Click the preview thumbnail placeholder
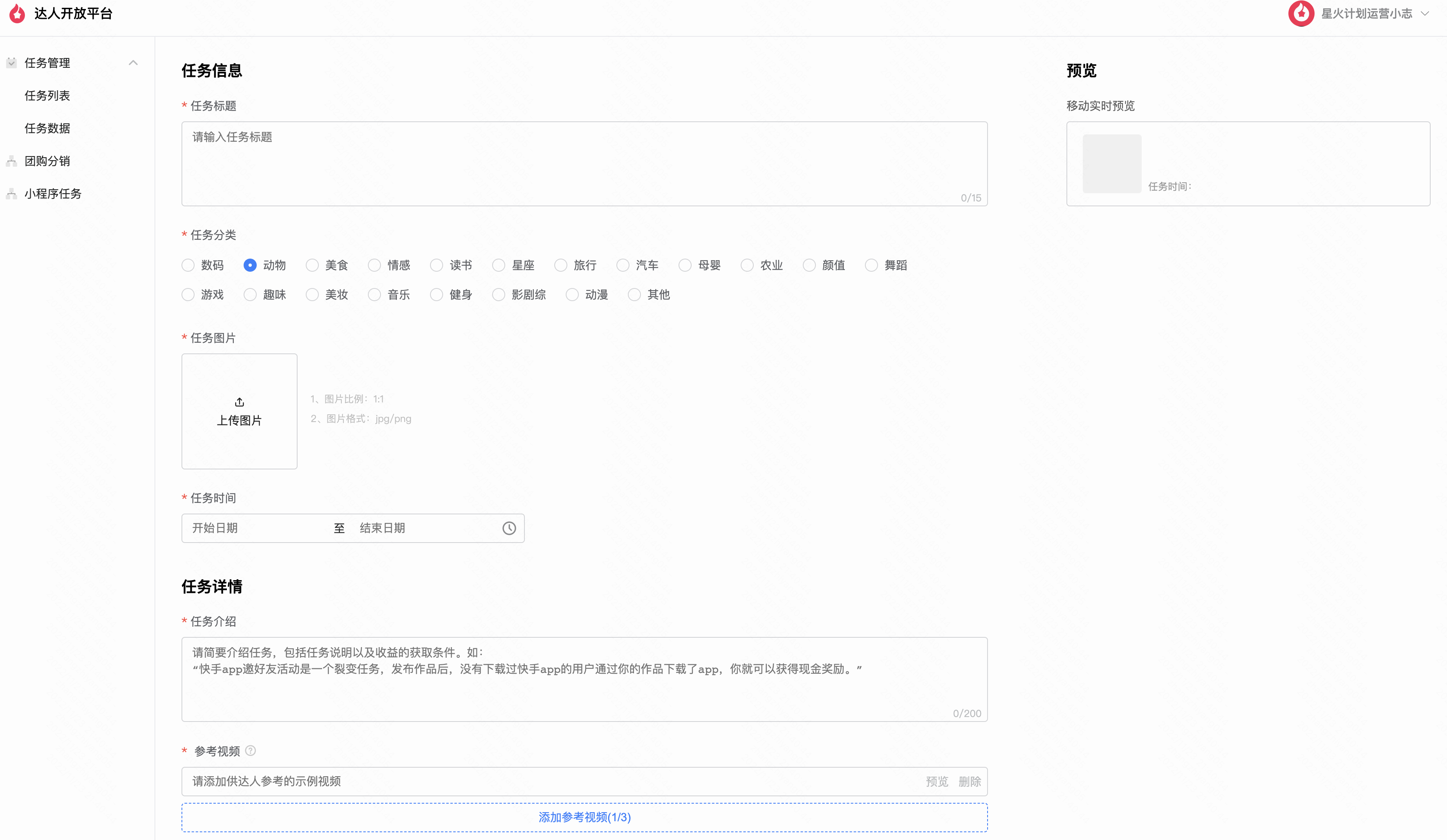The width and height of the screenshot is (1447, 840). click(x=1112, y=163)
